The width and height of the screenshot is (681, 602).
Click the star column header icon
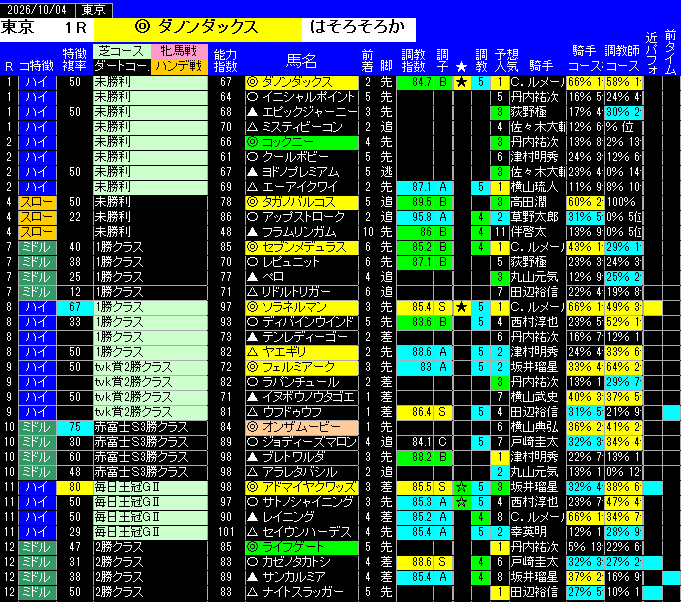click(461, 66)
